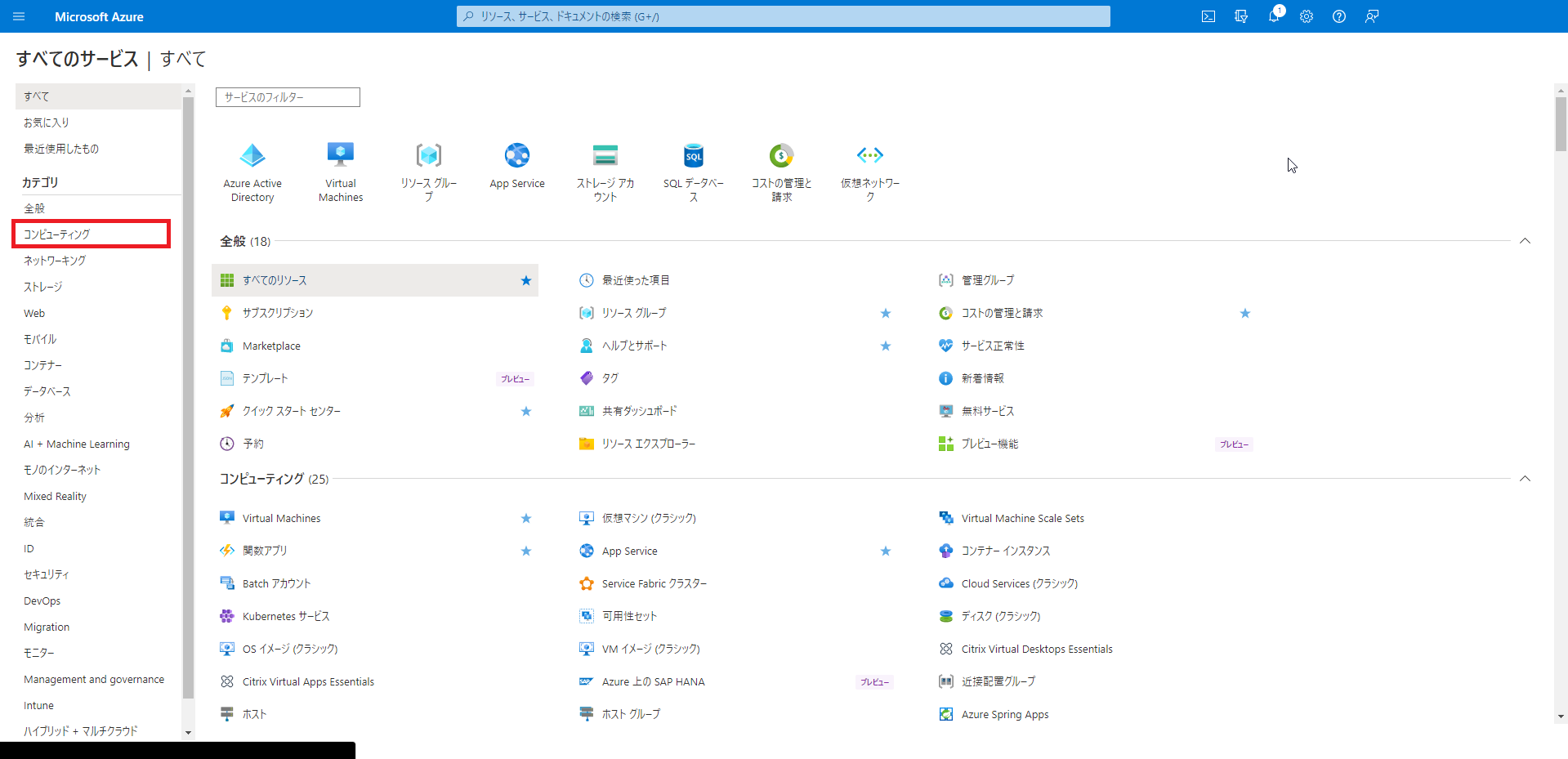Open Cloud Shell from the top bar
The height and width of the screenshot is (759, 1568).
point(1208,16)
